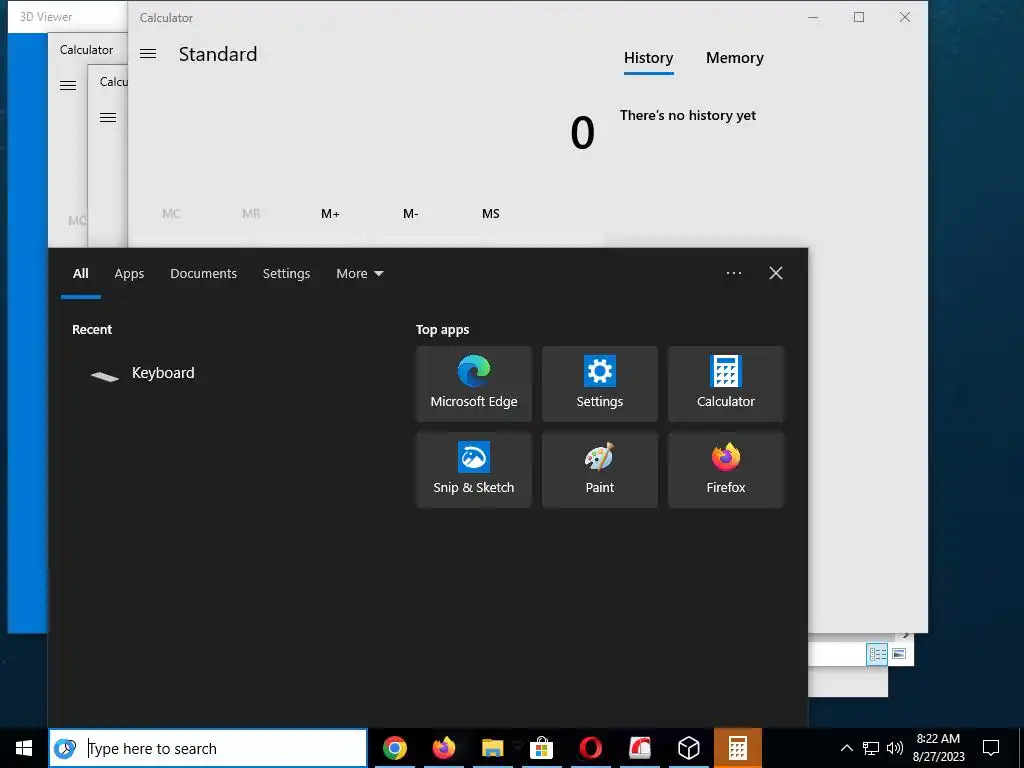Select the Apps search filter tab
The width and height of the screenshot is (1024, 768).
click(129, 274)
